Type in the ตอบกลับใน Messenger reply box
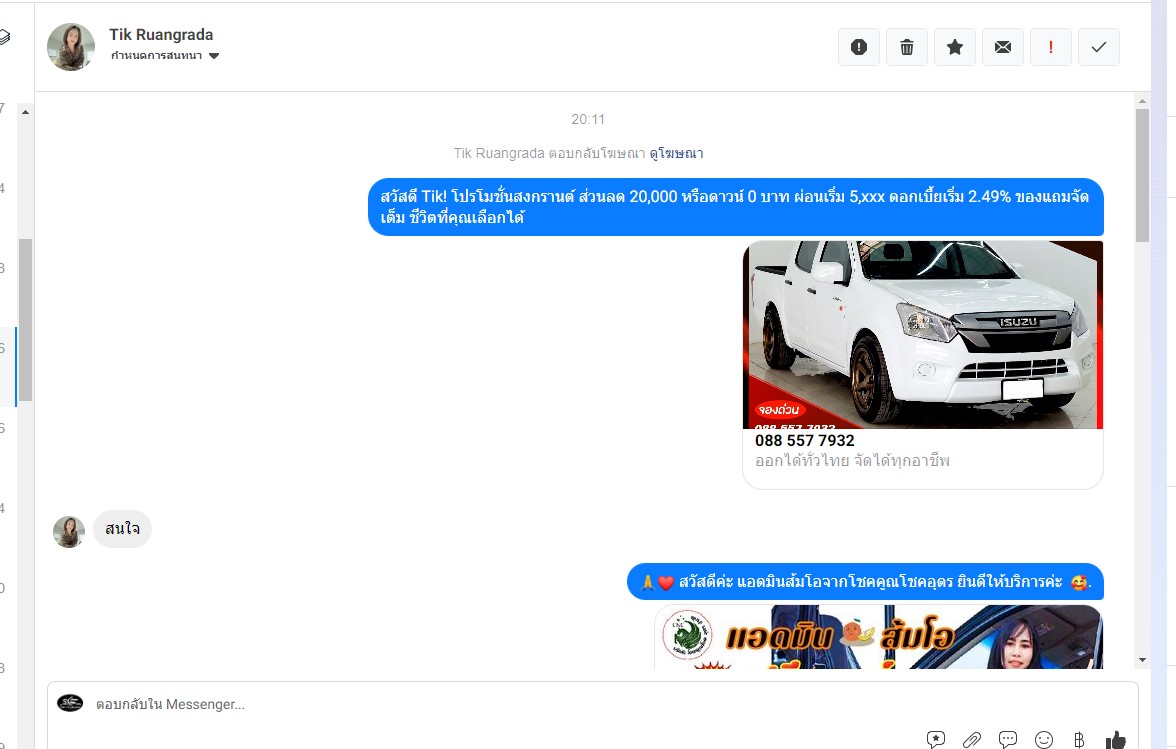This screenshot has height=749, width=1176. coord(500,704)
